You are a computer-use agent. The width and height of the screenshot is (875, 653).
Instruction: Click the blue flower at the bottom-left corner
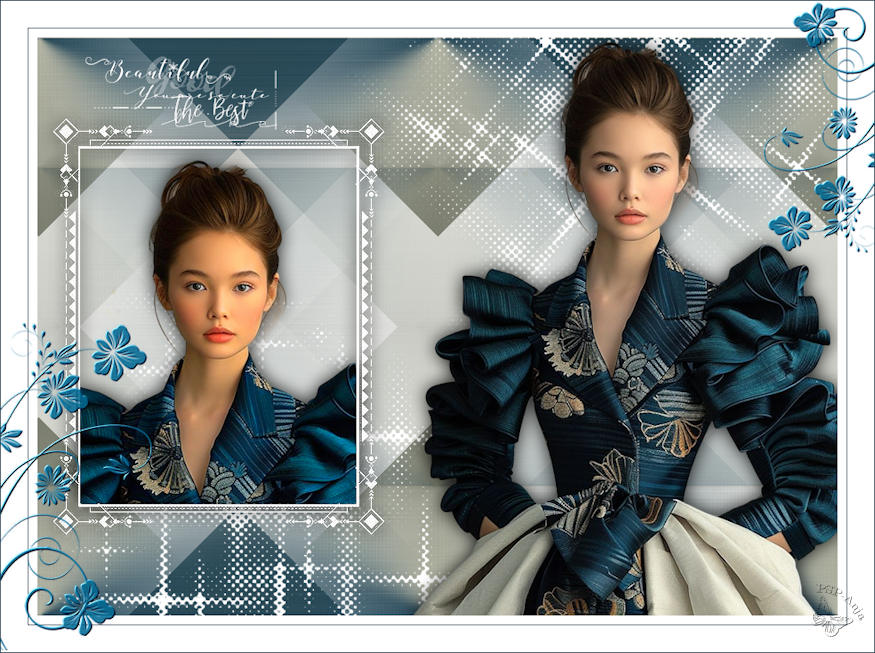coord(86,605)
